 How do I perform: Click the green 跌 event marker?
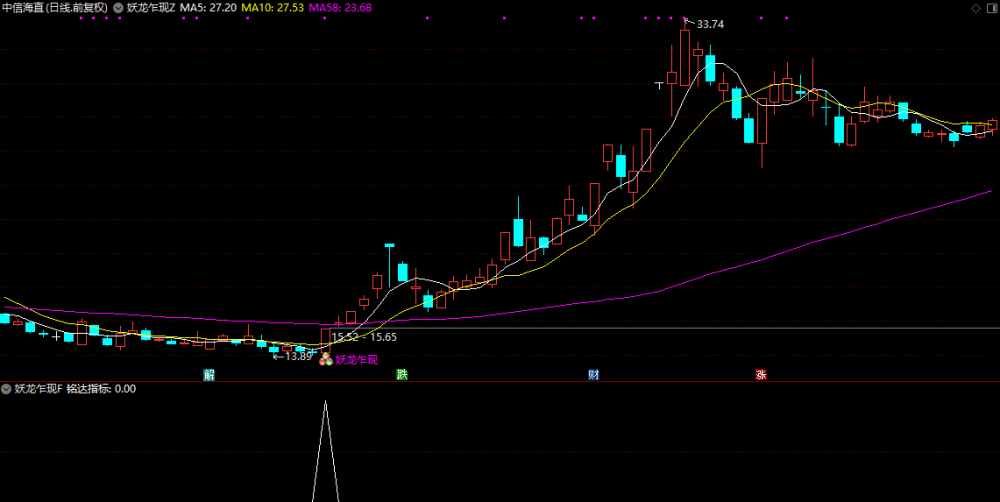pyautogui.click(x=402, y=375)
